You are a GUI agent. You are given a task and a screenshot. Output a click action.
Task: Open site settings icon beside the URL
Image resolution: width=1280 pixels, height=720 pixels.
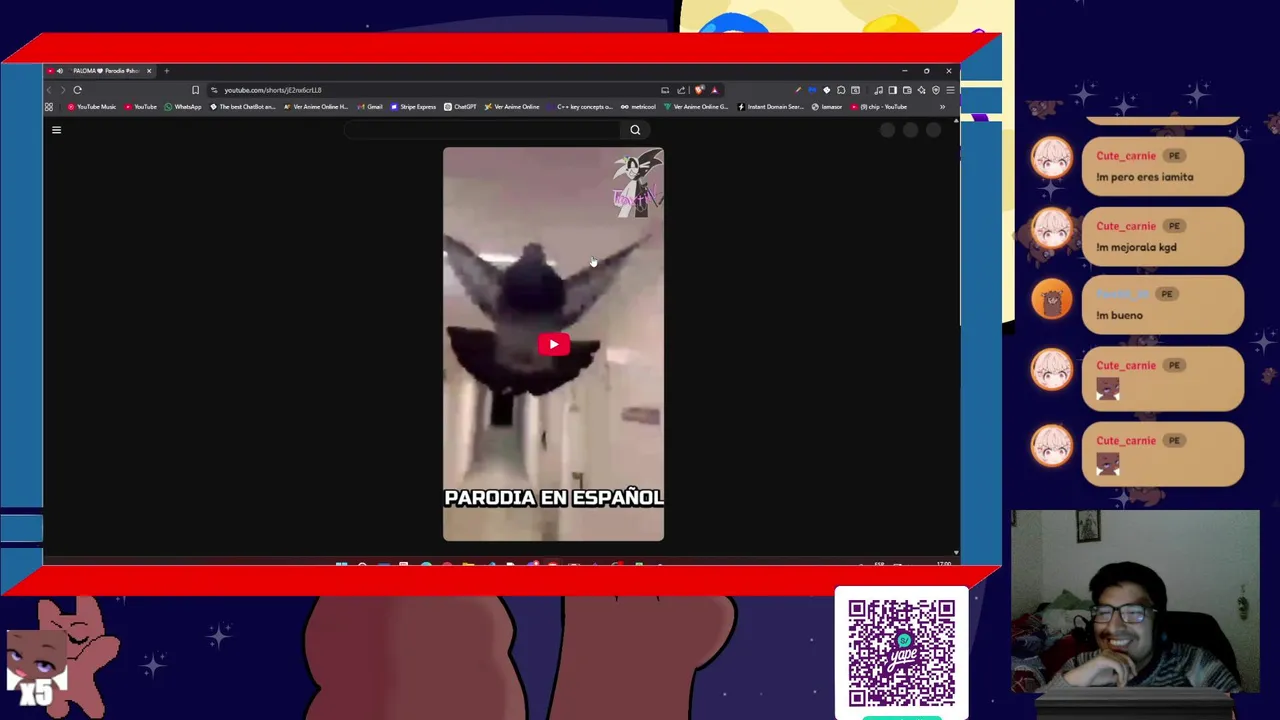pyautogui.click(x=214, y=90)
